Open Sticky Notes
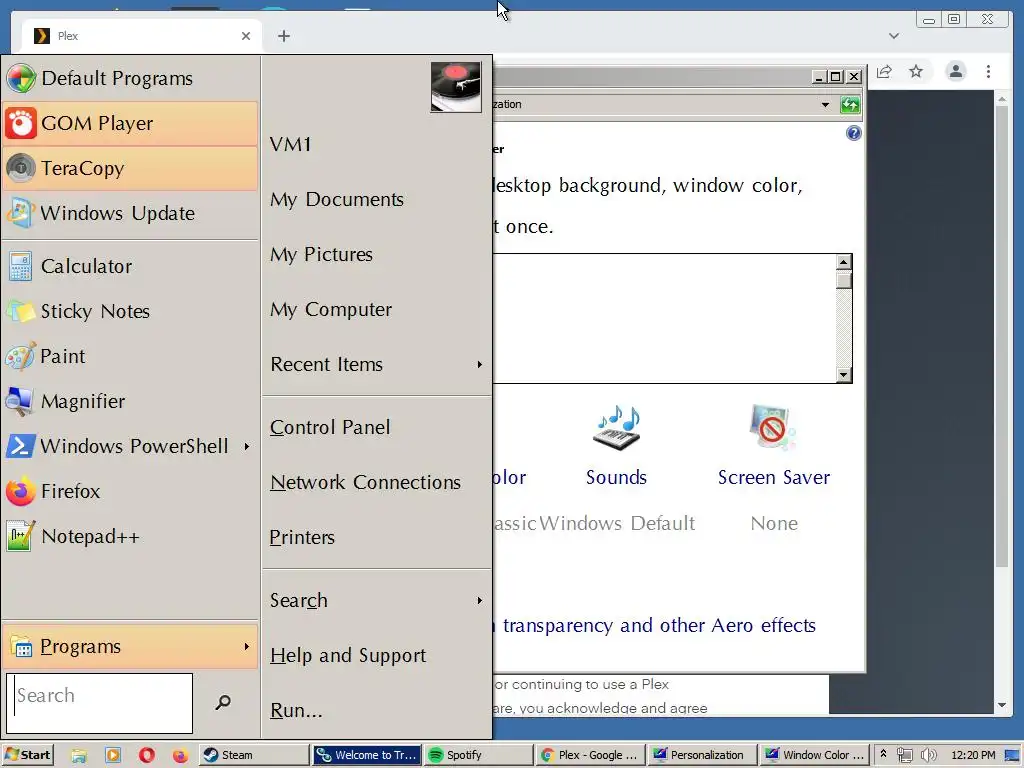 [131, 312]
